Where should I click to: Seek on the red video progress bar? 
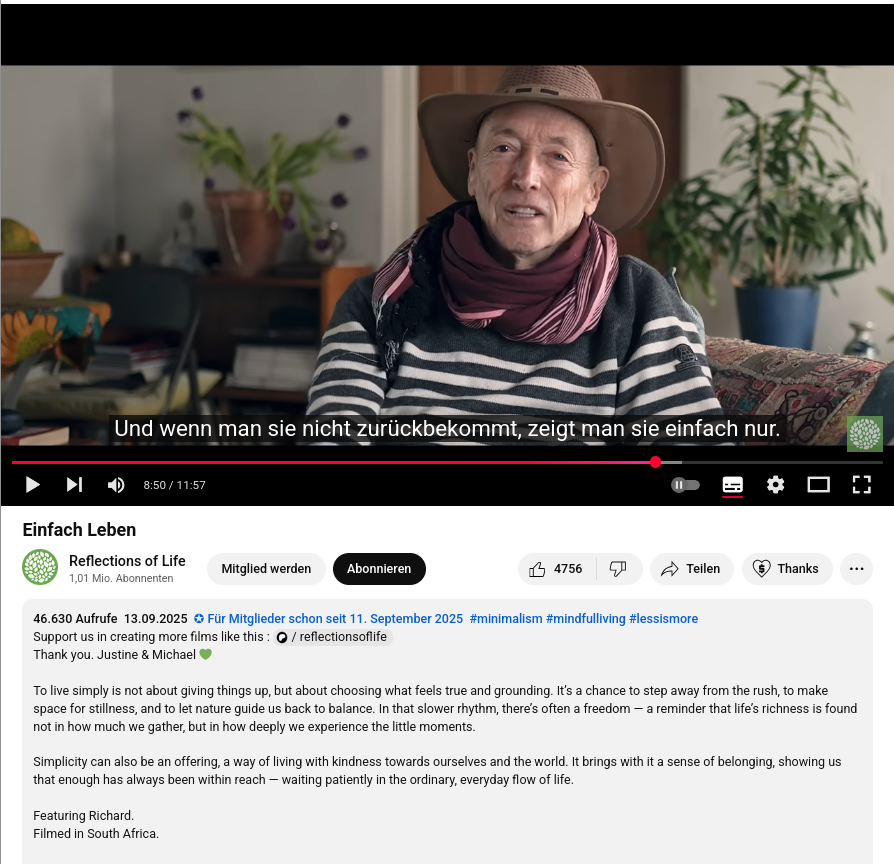coord(447,463)
